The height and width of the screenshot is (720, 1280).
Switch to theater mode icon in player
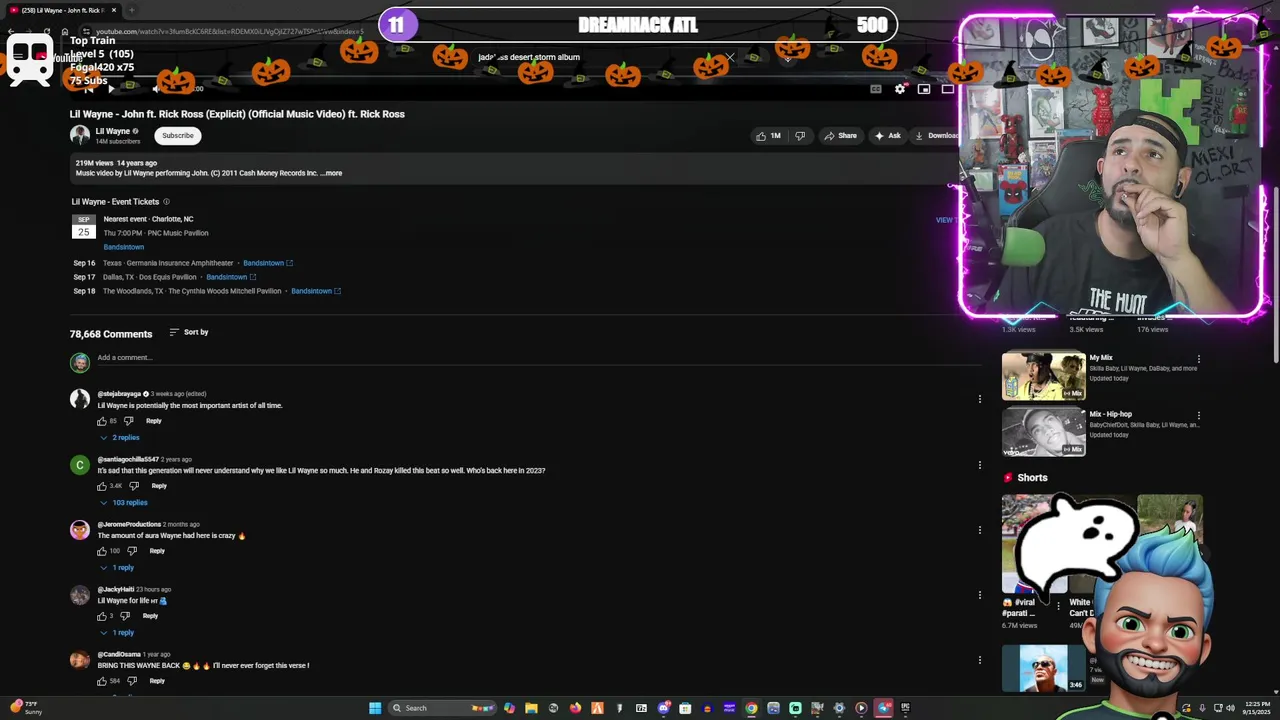click(947, 89)
